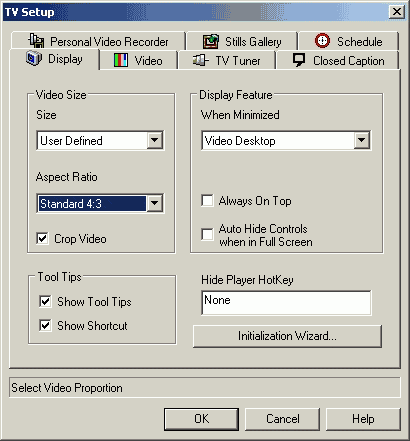Open the When Minimized Video Desktop dropdown
Screen dimensions: 410x441
[362, 140]
